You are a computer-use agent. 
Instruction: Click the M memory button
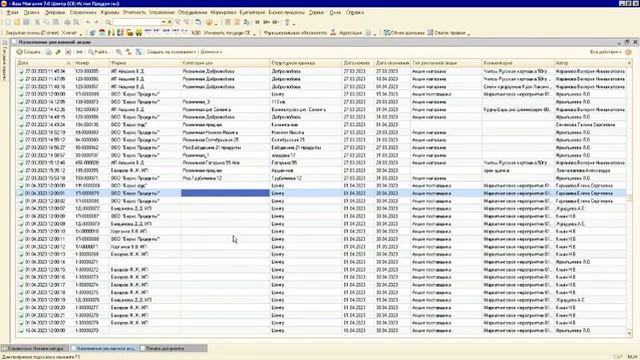[x=257, y=22]
